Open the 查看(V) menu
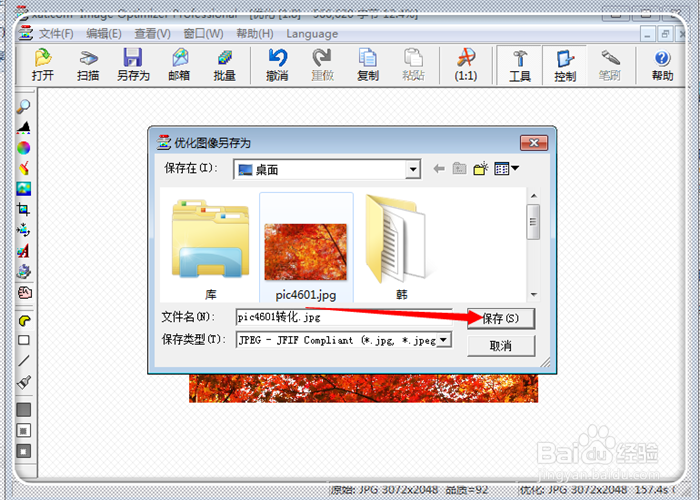 (x=152, y=34)
